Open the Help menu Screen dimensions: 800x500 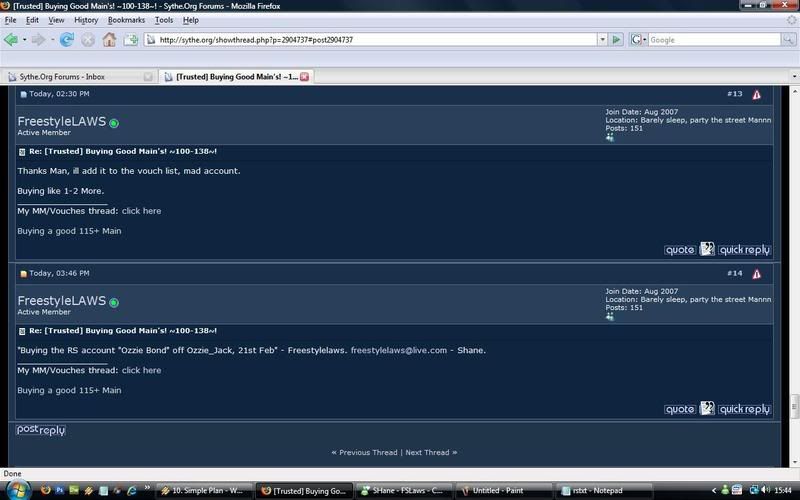point(191,20)
